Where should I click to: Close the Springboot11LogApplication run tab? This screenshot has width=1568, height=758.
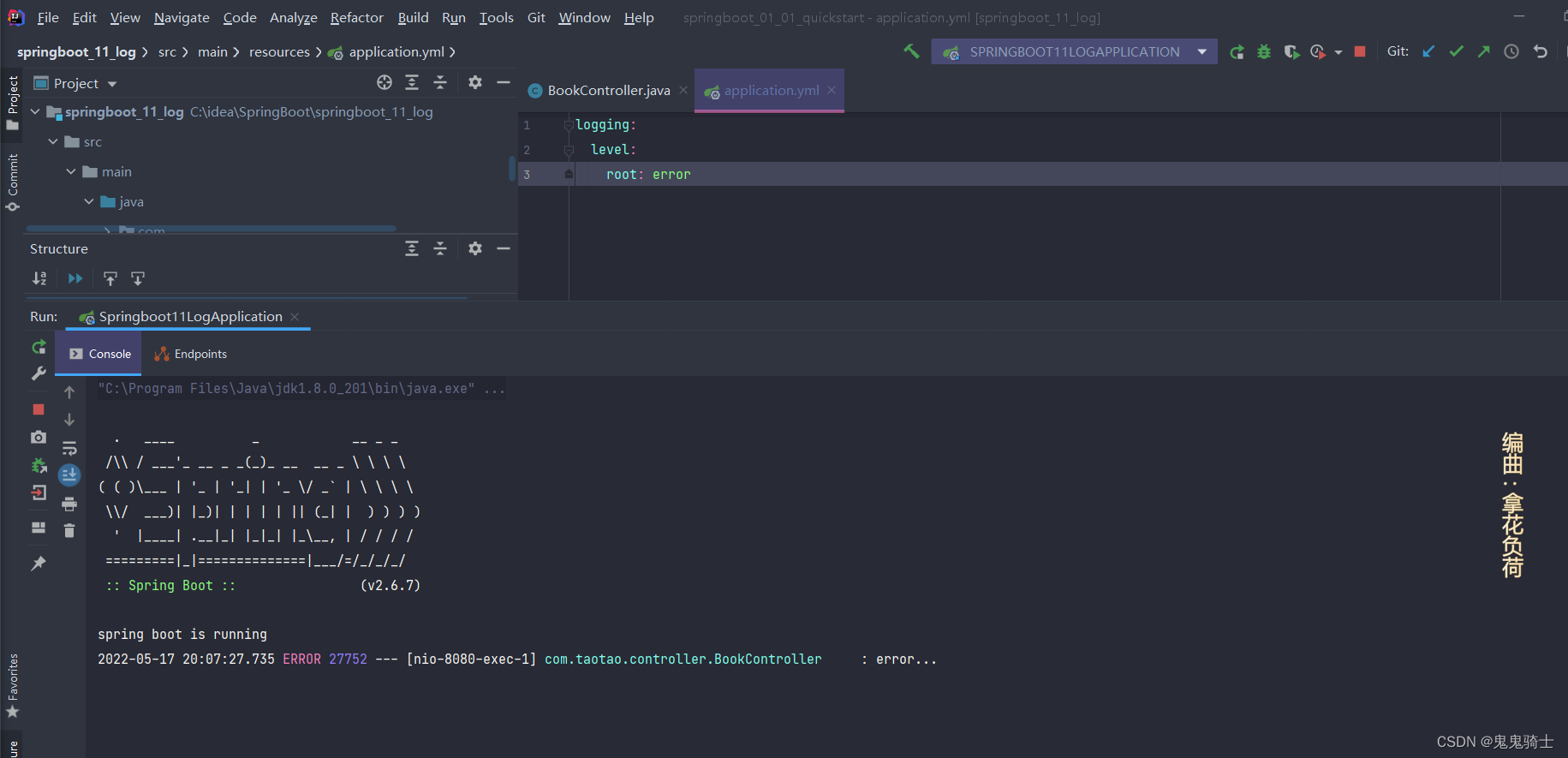point(295,317)
